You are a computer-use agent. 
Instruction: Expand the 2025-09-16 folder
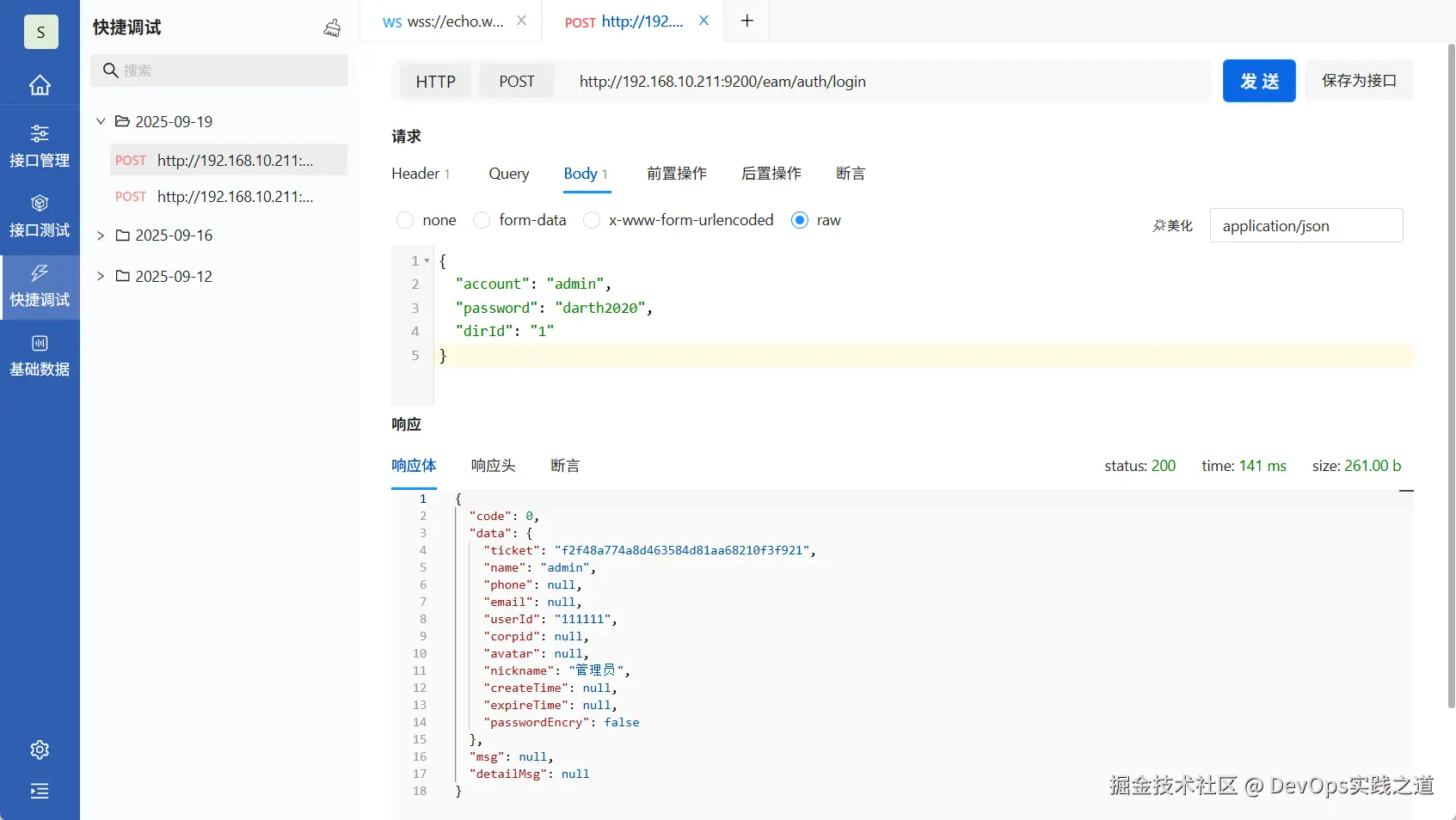(101, 236)
